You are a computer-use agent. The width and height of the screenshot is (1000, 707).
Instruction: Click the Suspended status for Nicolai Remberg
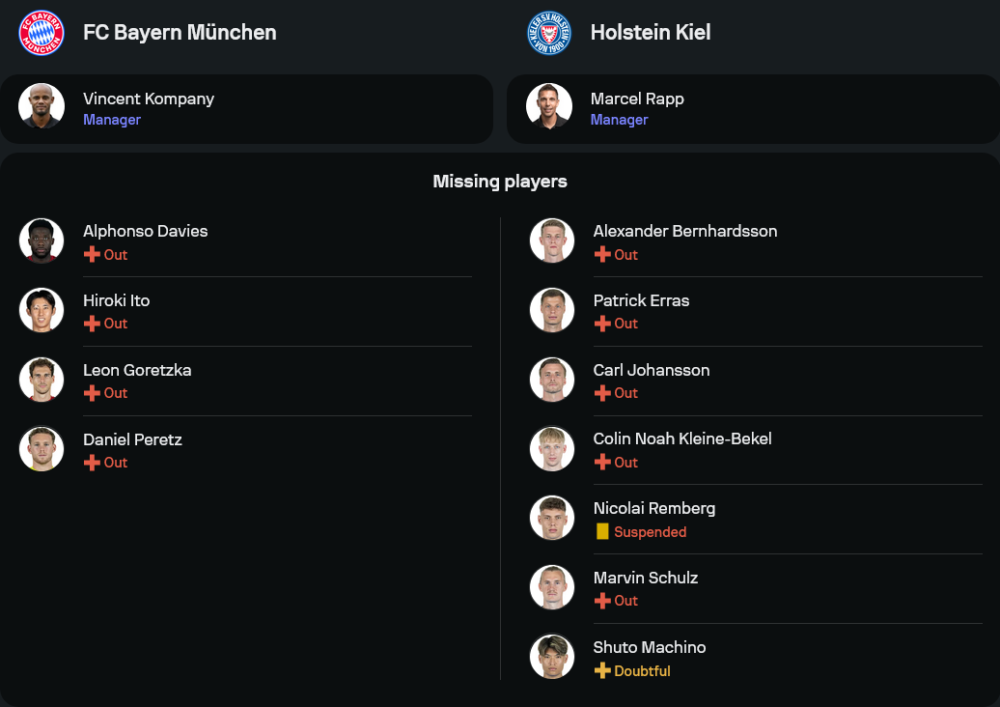(650, 532)
